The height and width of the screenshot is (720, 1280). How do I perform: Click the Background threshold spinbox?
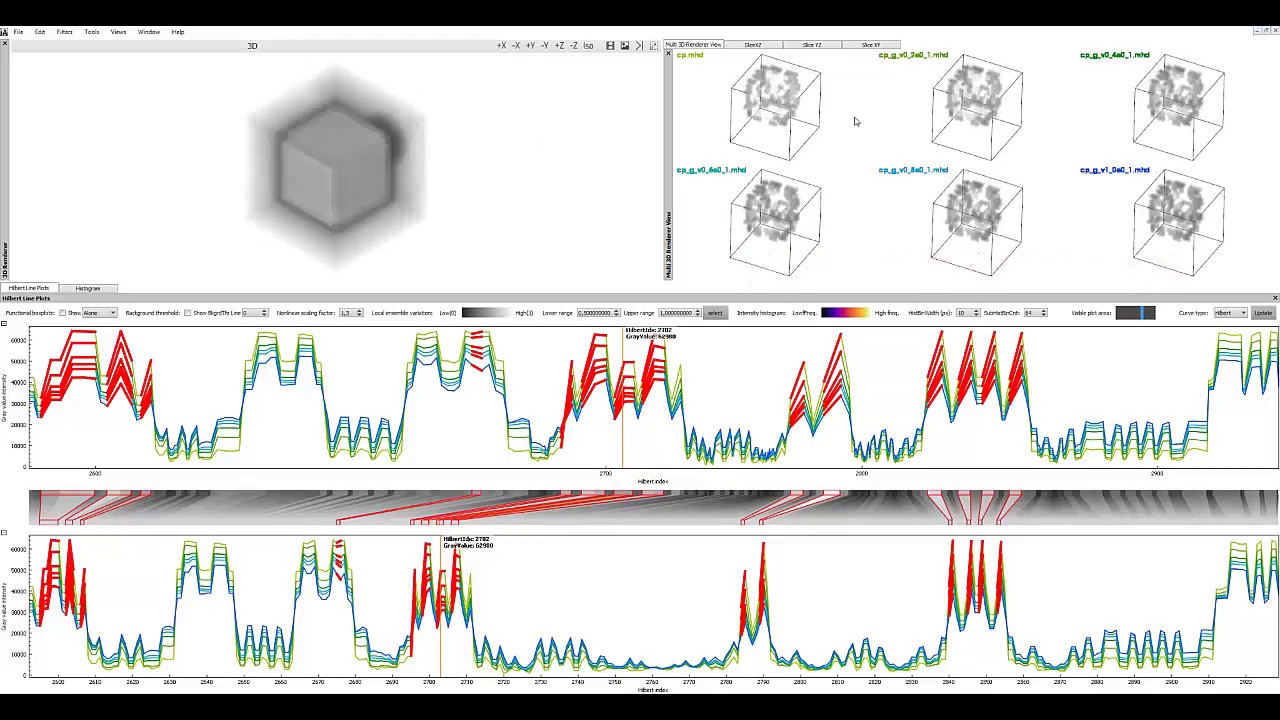coord(255,313)
